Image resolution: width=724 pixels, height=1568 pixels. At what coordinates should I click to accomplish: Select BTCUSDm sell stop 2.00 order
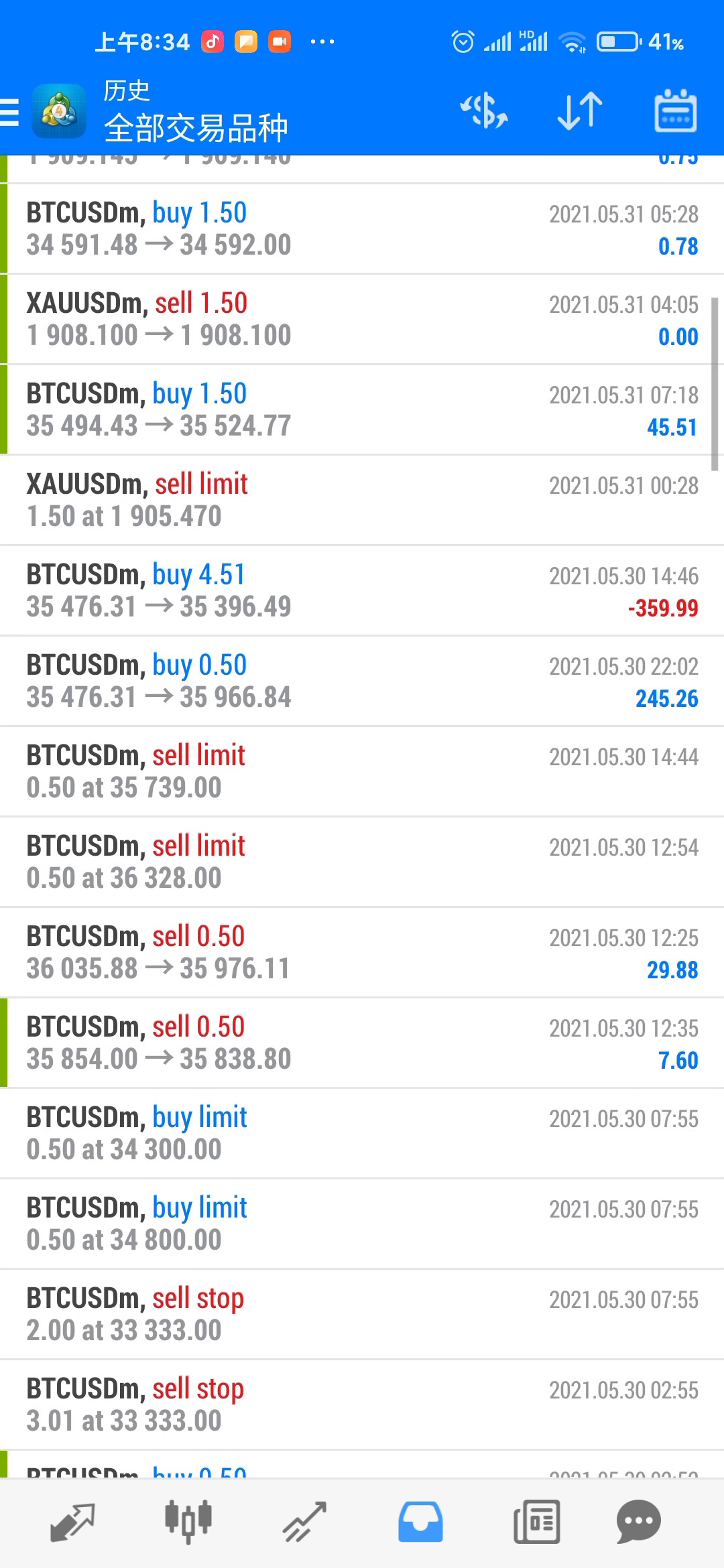[x=362, y=1314]
